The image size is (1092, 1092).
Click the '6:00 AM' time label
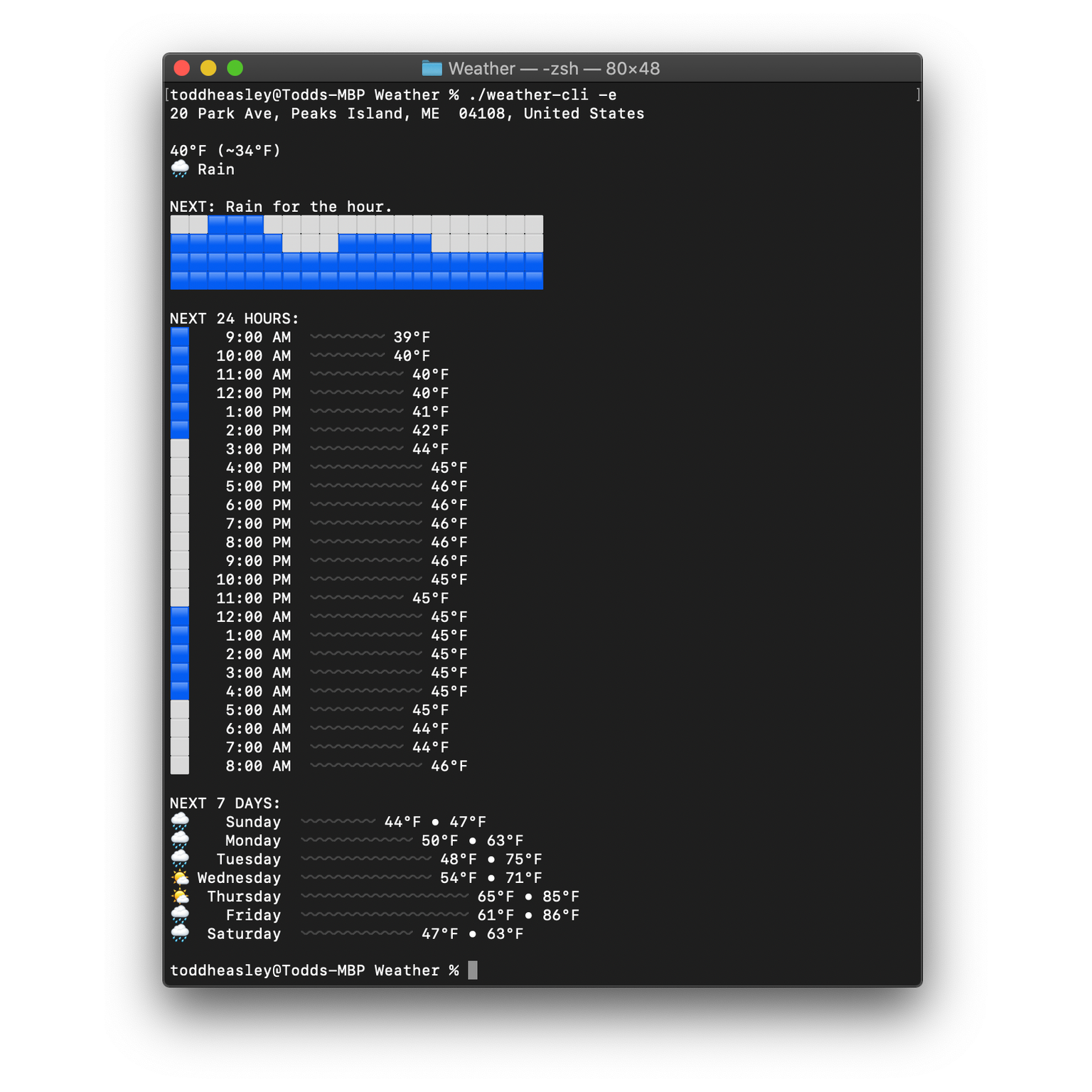(x=258, y=728)
